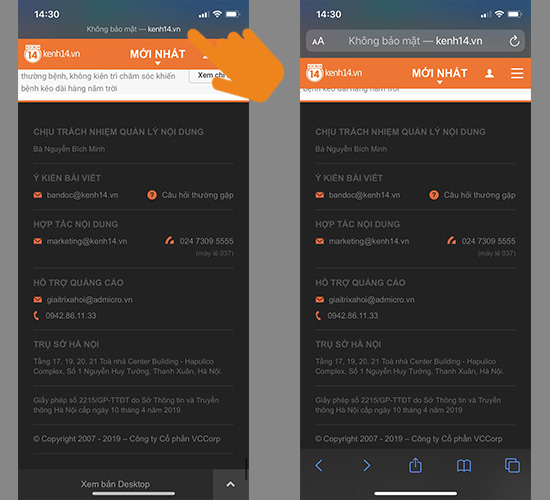
Task: Go forward with Safari forward arrow
Action: (x=367, y=466)
